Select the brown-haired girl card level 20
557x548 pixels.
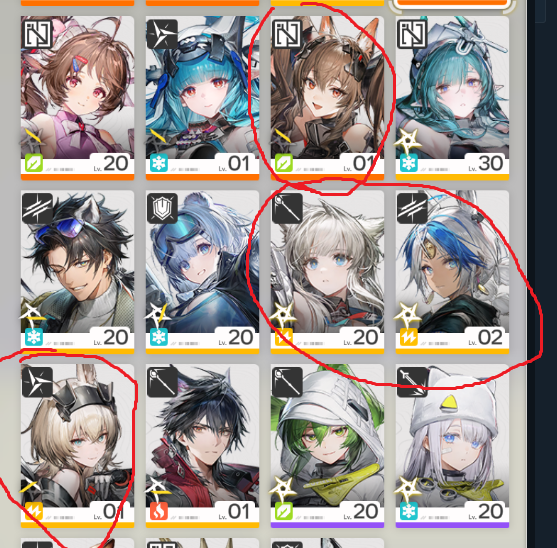point(77,98)
